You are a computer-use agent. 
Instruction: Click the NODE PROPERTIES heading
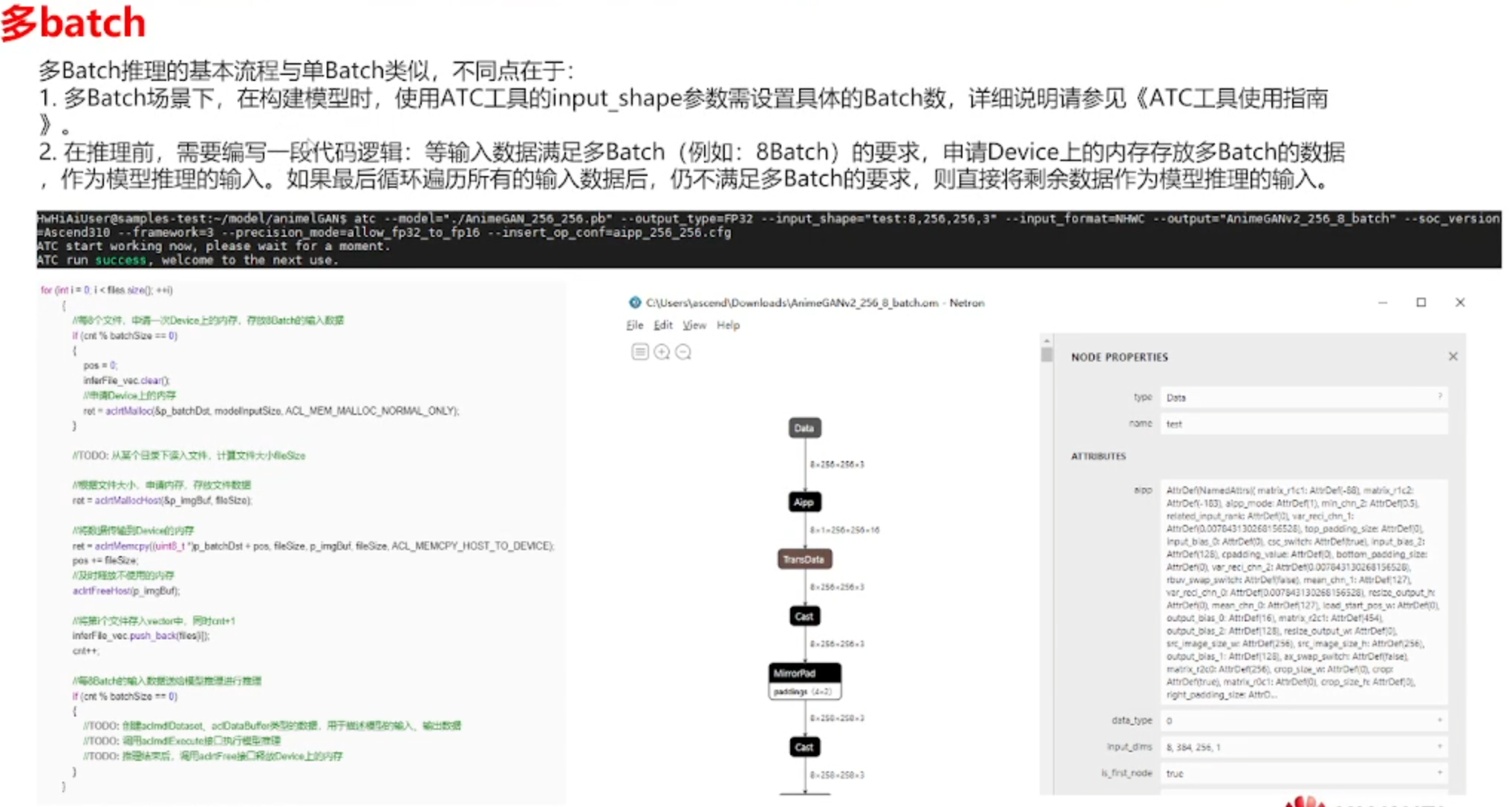click(1119, 357)
